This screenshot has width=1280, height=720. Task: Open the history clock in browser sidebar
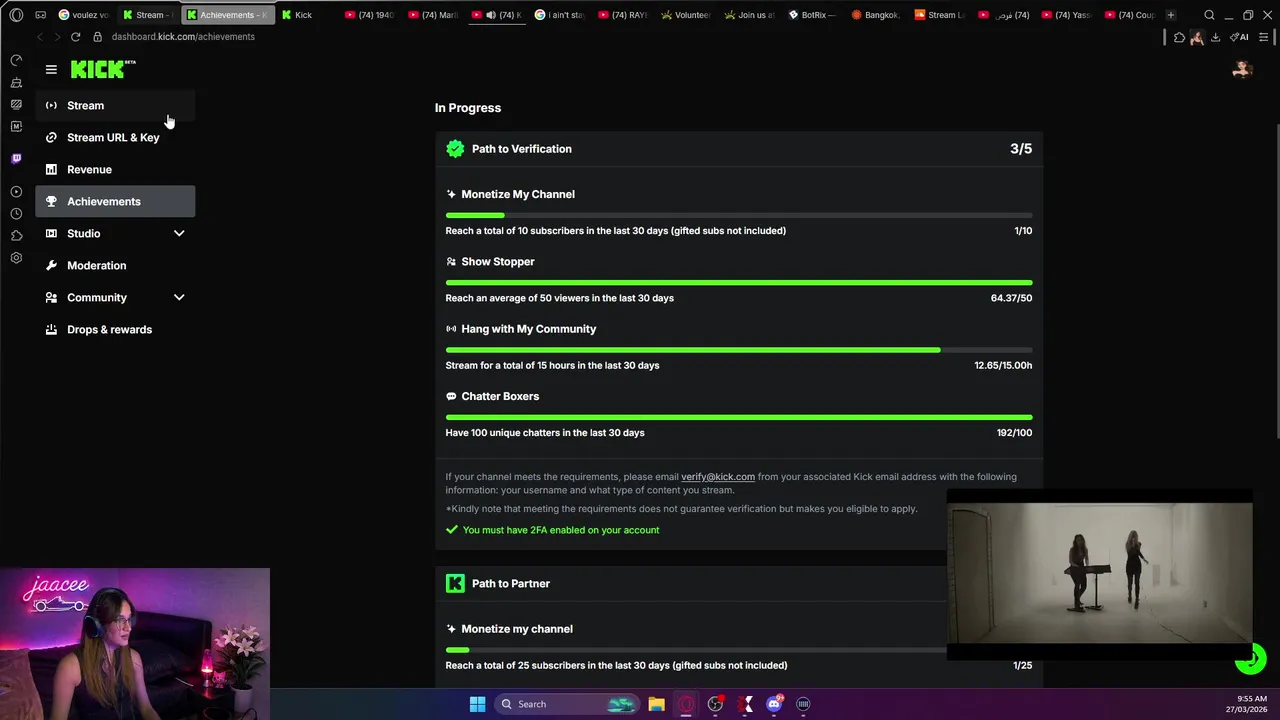pos(16,214)
